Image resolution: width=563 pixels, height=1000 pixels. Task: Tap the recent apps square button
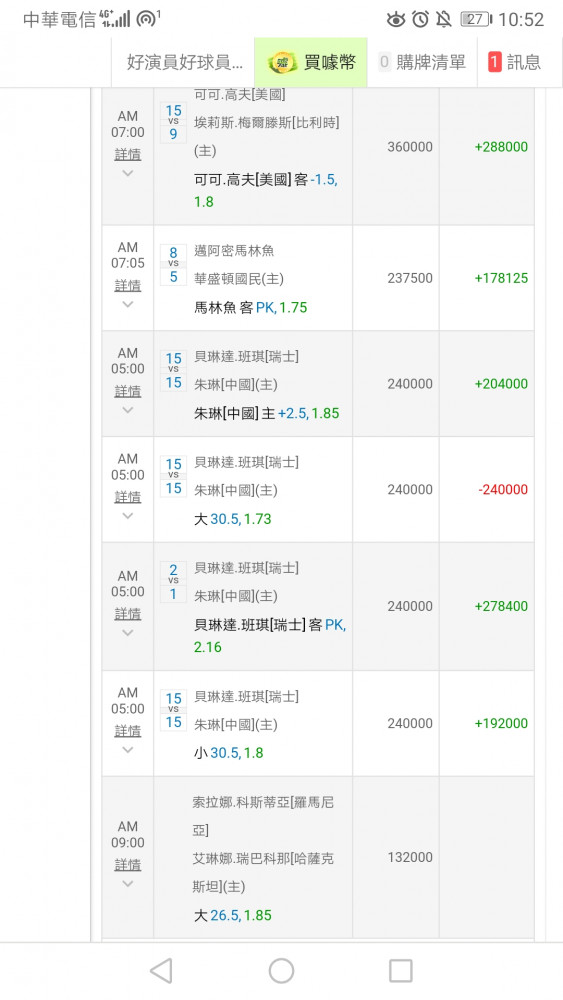coord(400,971)
